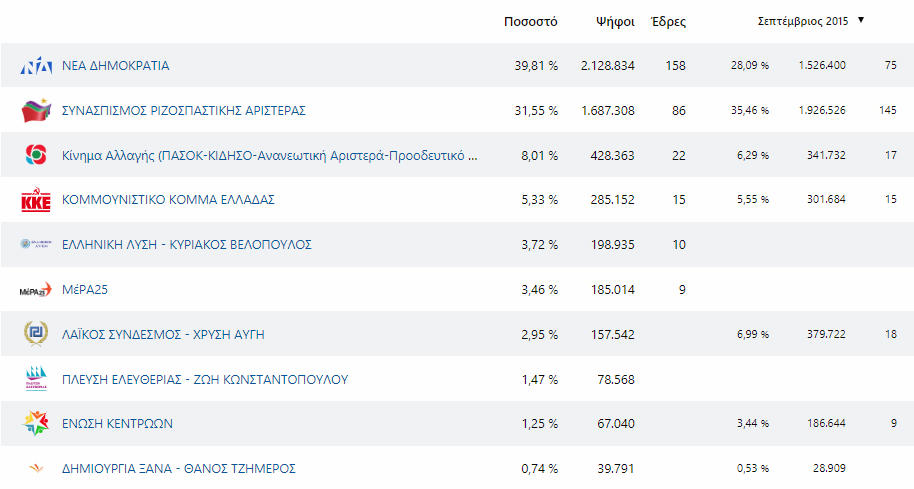914x489 pixels.
Task: Click the Kinima Allagis rose logo
Action: click(36, 155)
